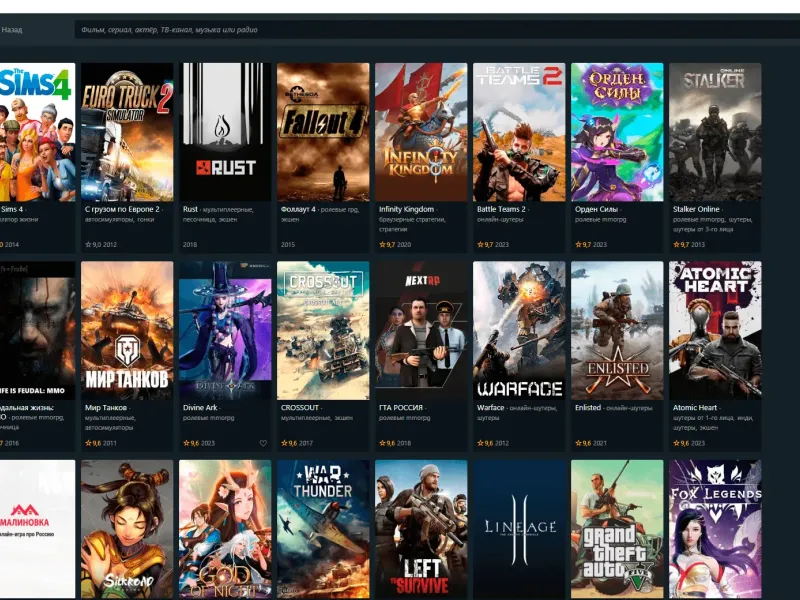Open the Life is Feudal: MMO cover
Viewport: 800px width, 600px height.
click(x=37, y=330)
